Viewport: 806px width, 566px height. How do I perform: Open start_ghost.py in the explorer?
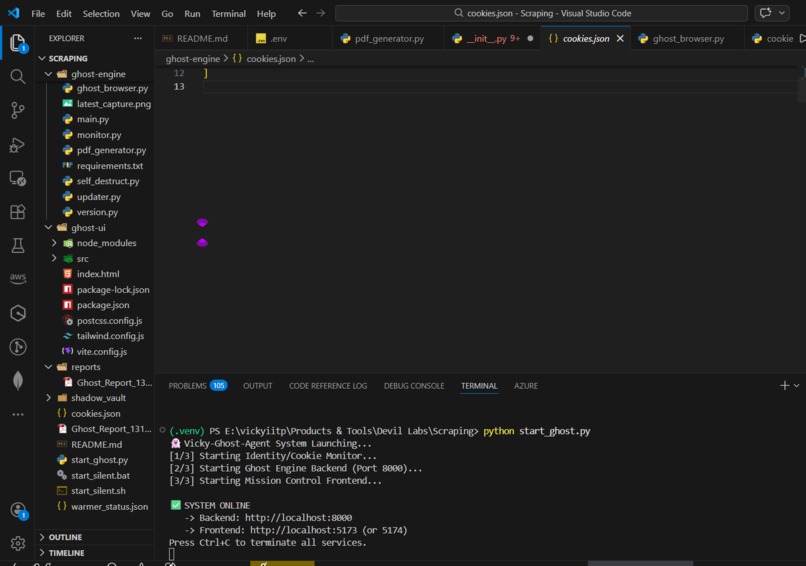(99, 460)
